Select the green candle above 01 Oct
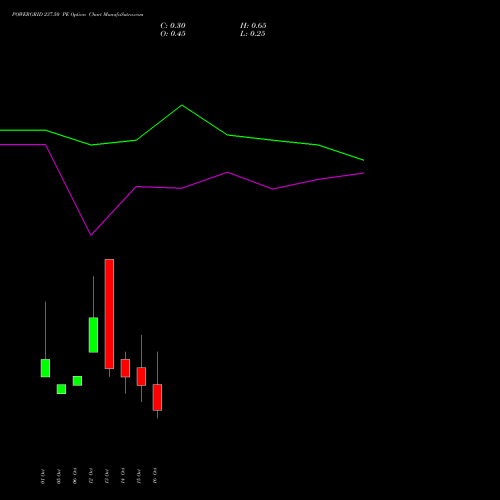The image size is (500, 500). click(45, 368)
